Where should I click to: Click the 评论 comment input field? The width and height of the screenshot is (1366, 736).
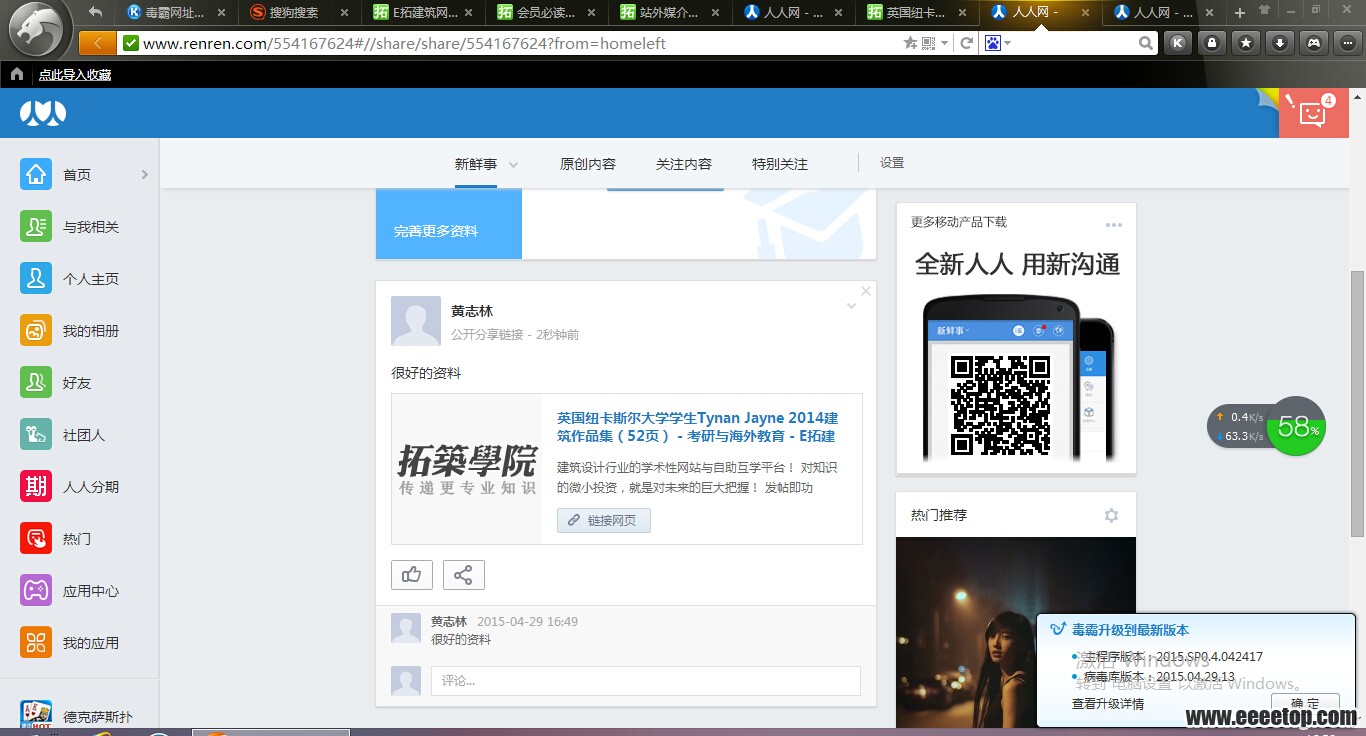[646, 681]
